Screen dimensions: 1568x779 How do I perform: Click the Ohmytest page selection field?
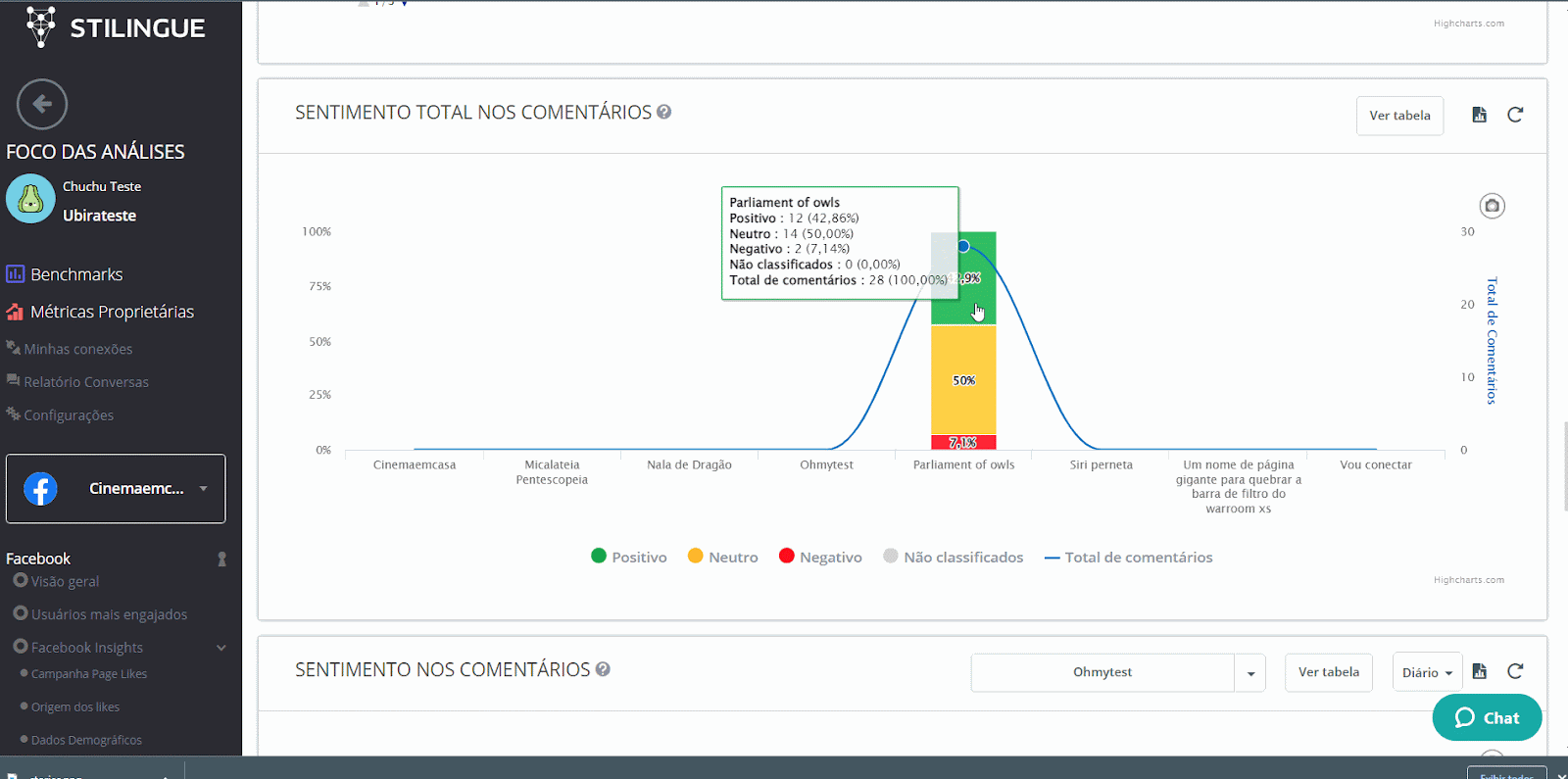1102,672
